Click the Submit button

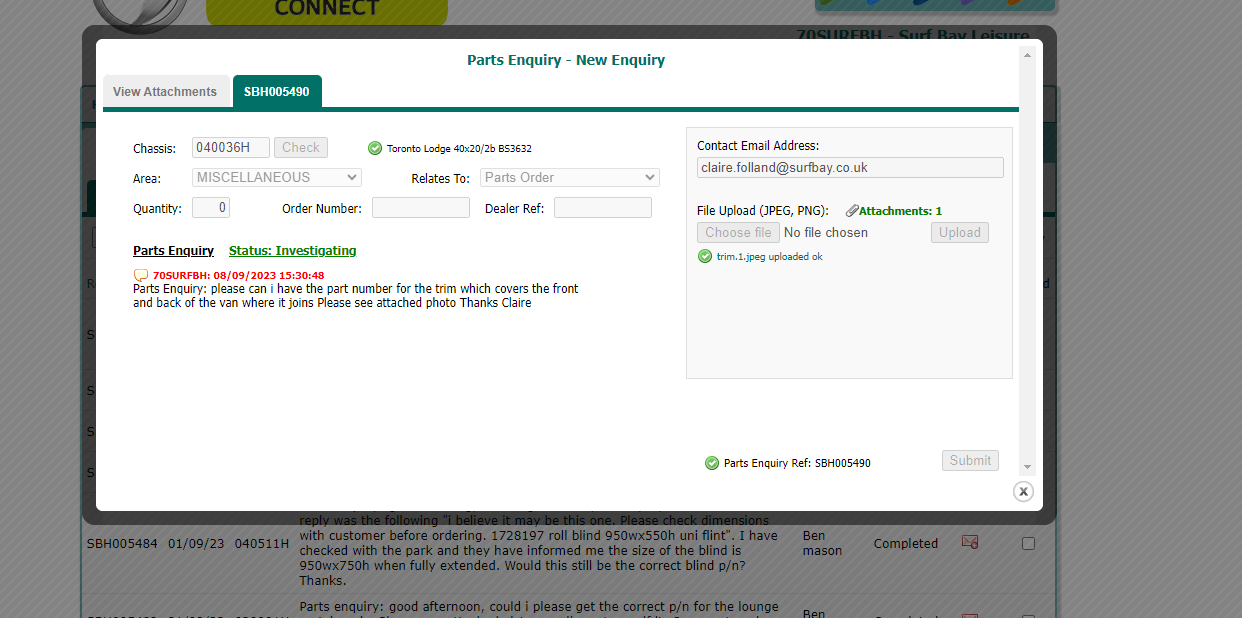coord(970,460)
